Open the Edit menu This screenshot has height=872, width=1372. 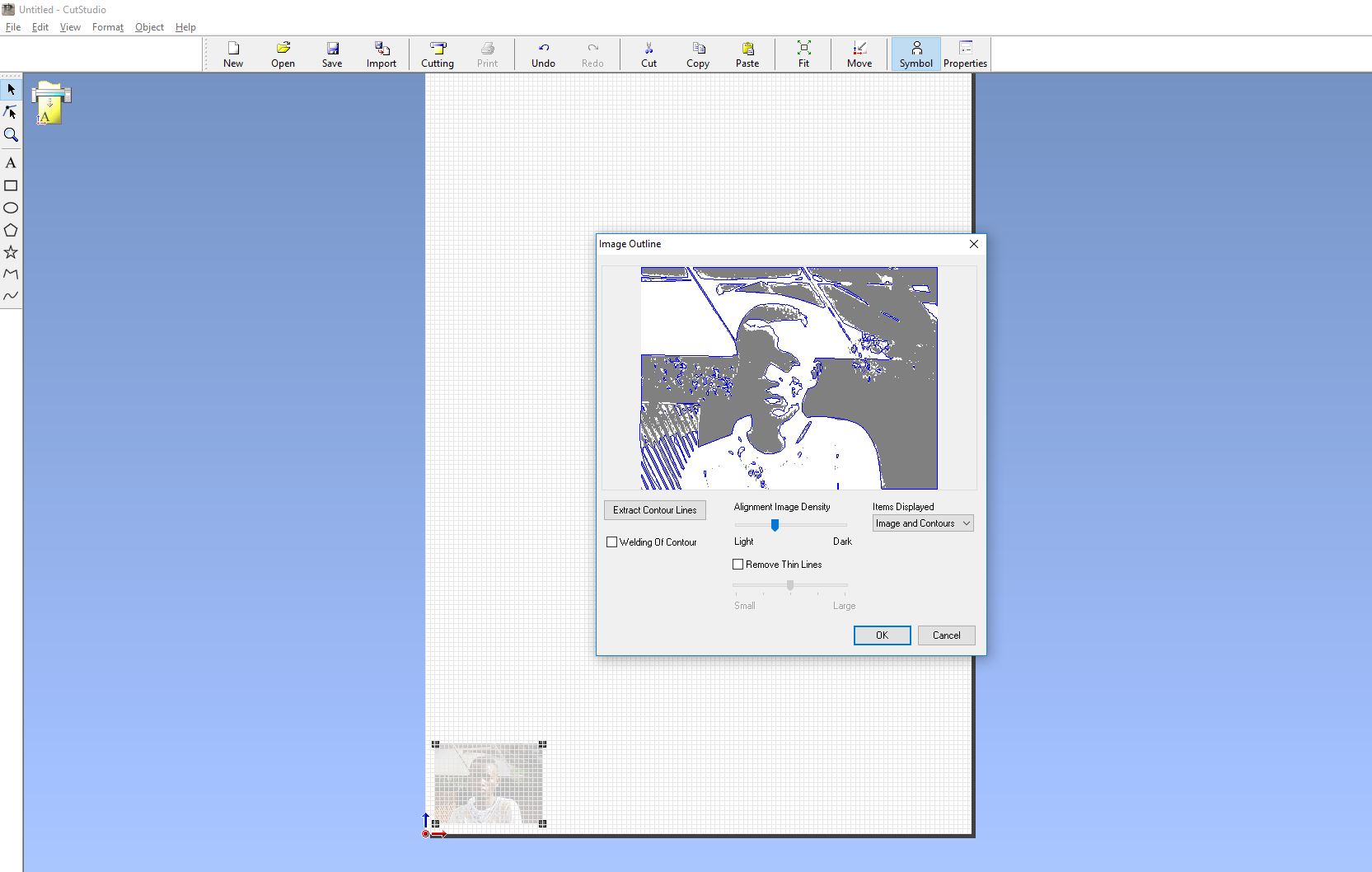[x=40, y=27]
